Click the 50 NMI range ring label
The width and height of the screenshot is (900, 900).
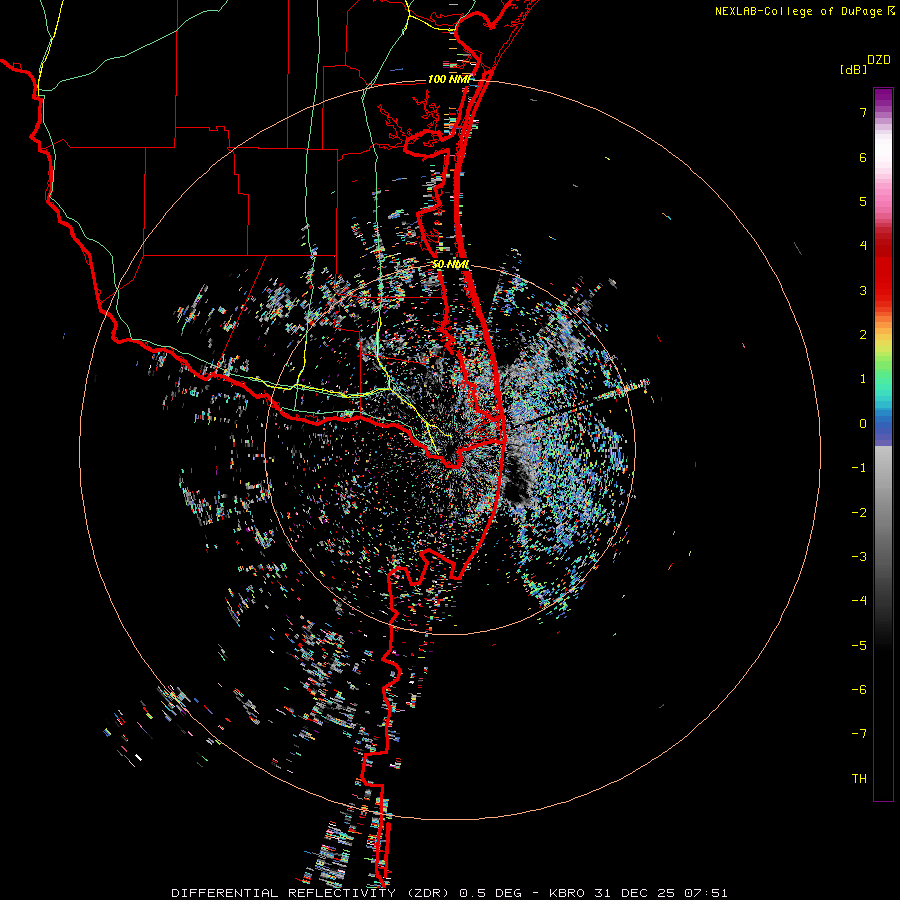click(x=451, y=265)
